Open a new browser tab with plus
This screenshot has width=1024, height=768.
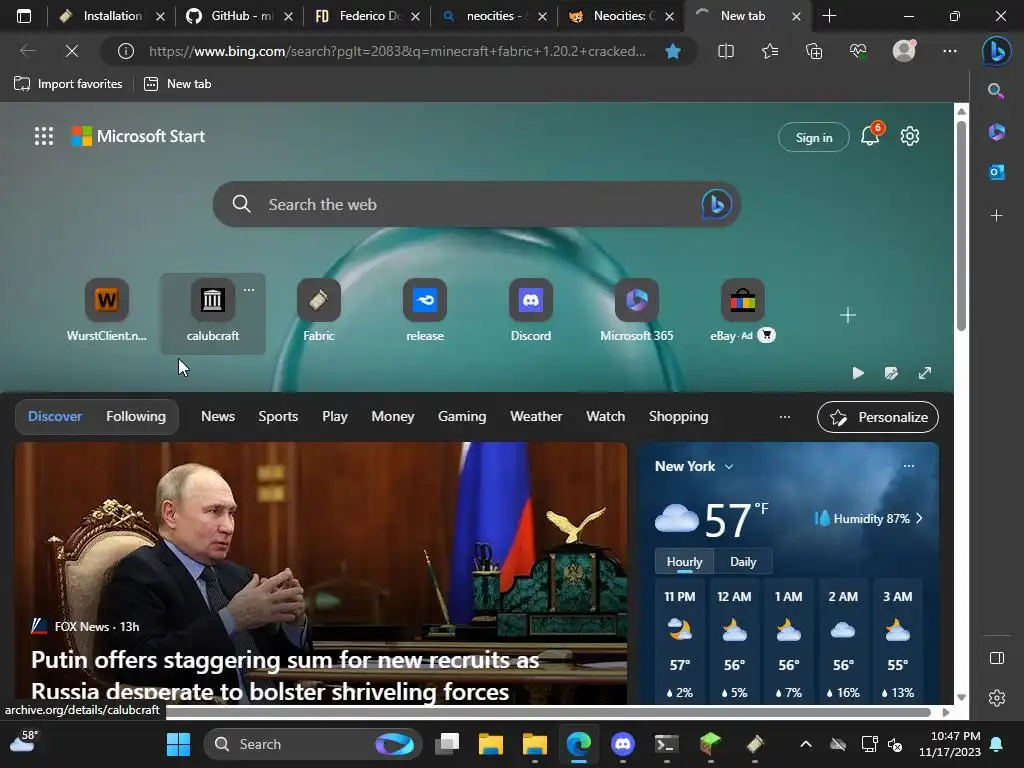(x=829, y=16)
